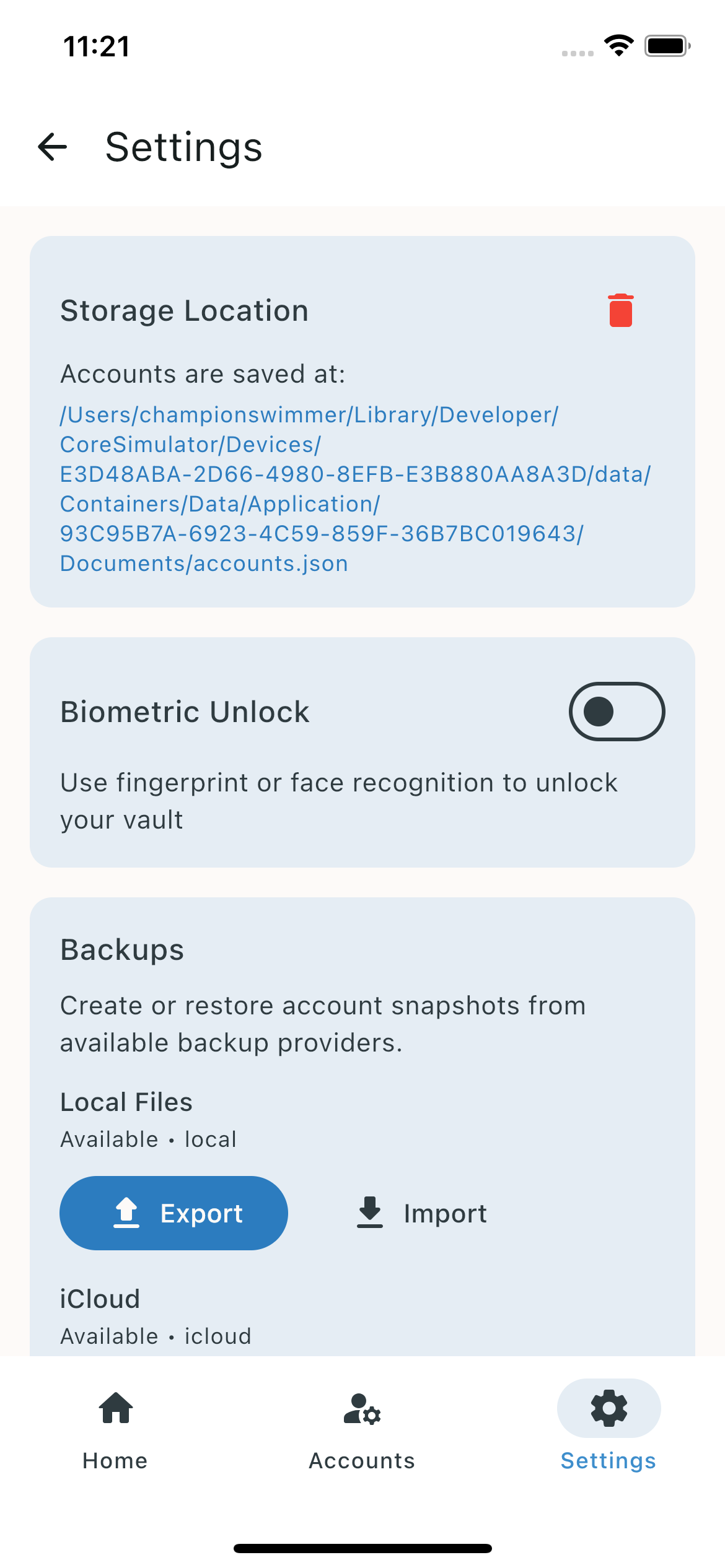Tap the download arrow icon beside Import
The width and height of the screenshot is (725, 1568).
click(x=370, y=1213)
